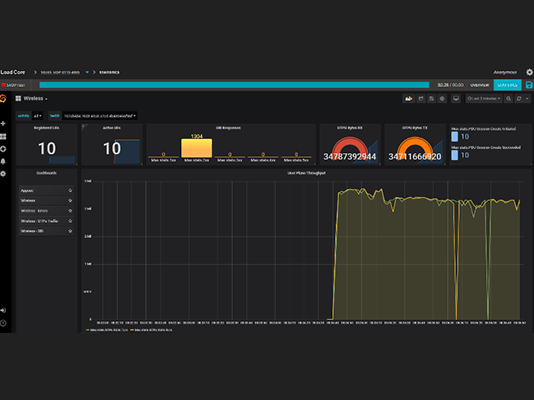Click the highlighted cyan button in test bar
This screenshot has height=400, width=534.
[x=507, y=85]
